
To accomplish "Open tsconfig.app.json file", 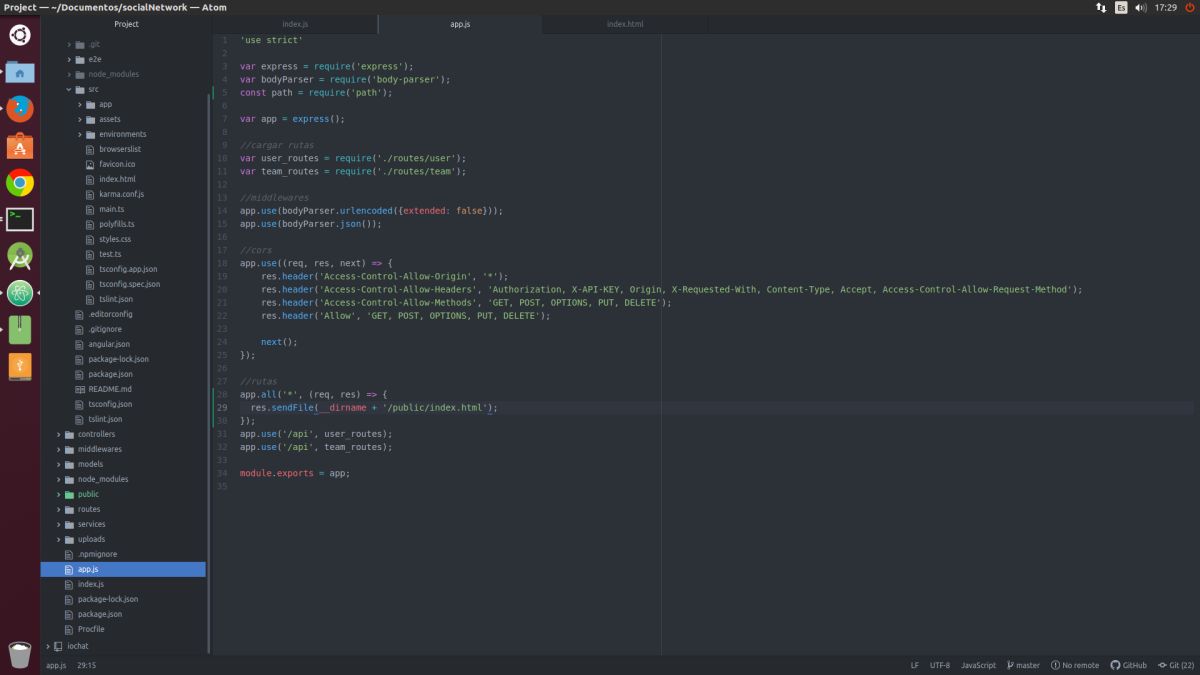I will [128, 269].
